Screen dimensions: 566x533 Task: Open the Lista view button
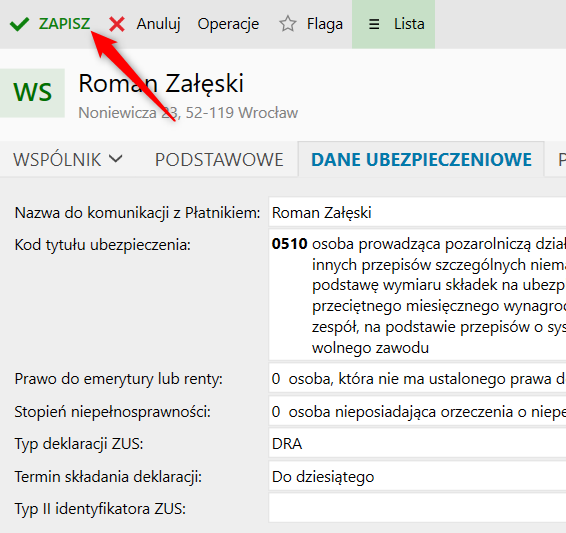coord(393,24)
